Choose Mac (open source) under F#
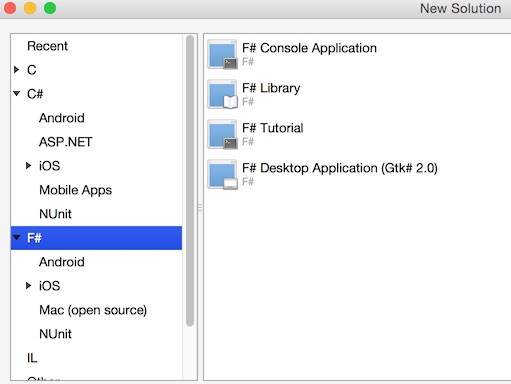The image size is (511, 384). [x=93, y=310]
